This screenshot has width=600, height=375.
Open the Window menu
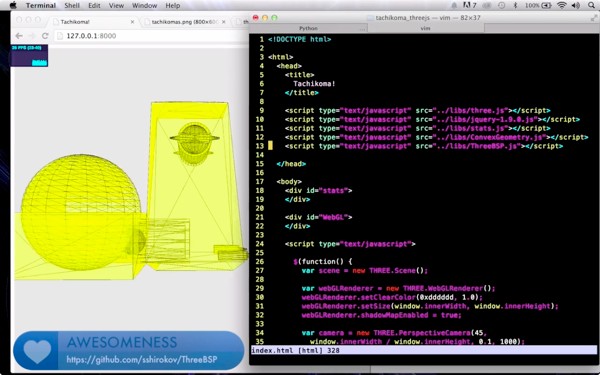144,5
